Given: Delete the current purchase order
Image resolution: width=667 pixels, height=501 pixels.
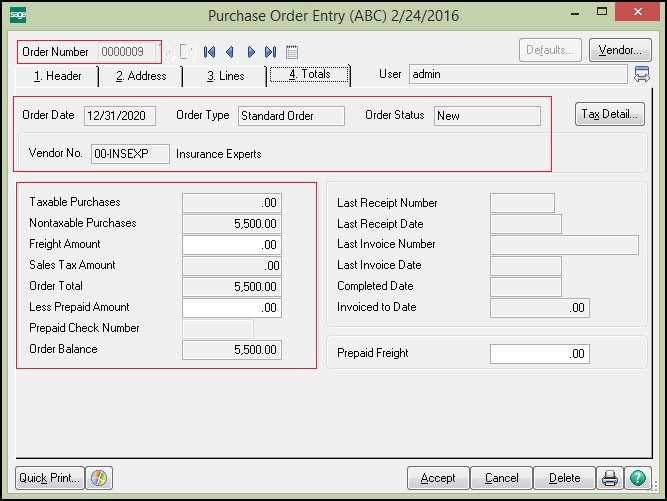Looking at the screenshot, I should click(x=564, y=478).
